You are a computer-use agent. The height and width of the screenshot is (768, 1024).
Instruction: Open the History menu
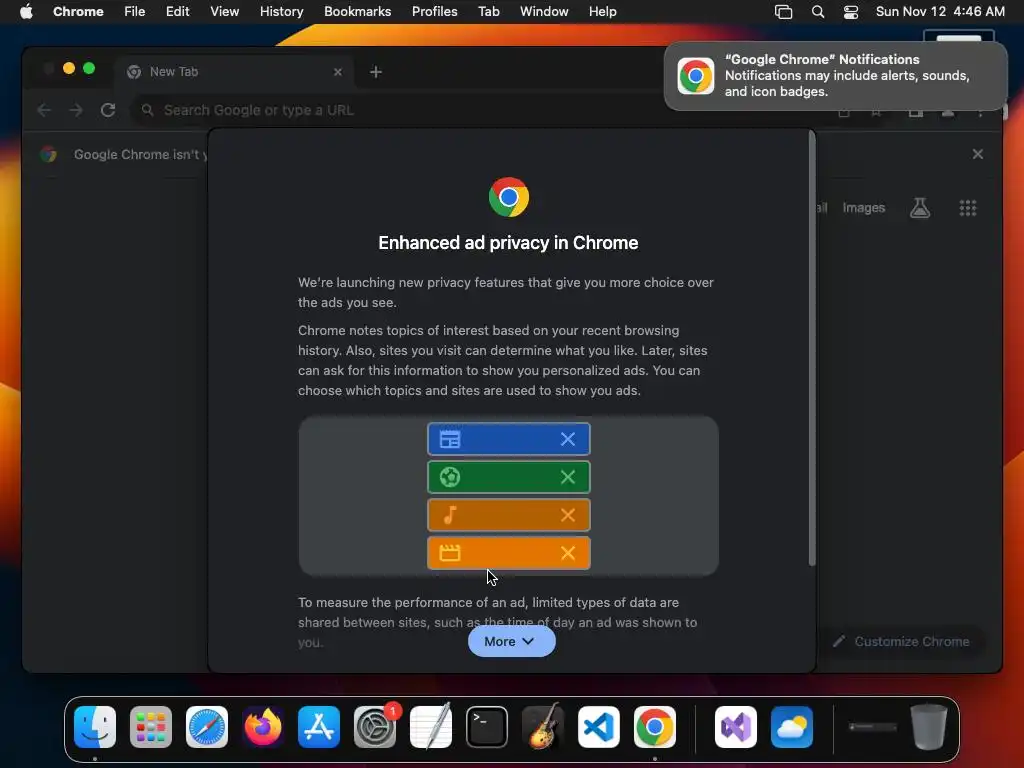pos(281,12)
